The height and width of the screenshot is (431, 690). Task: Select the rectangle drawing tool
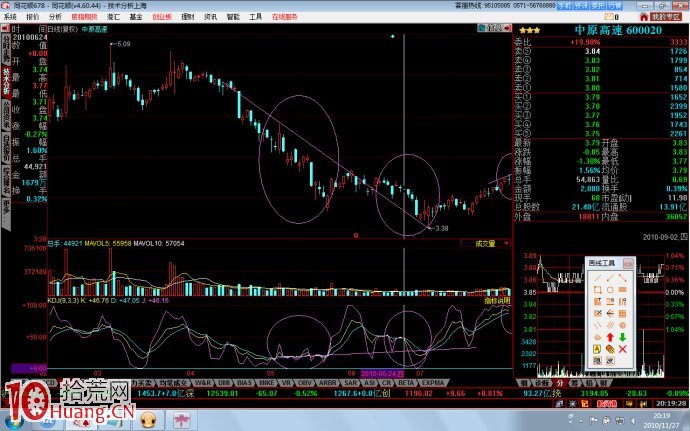click(x=595, y=291)
